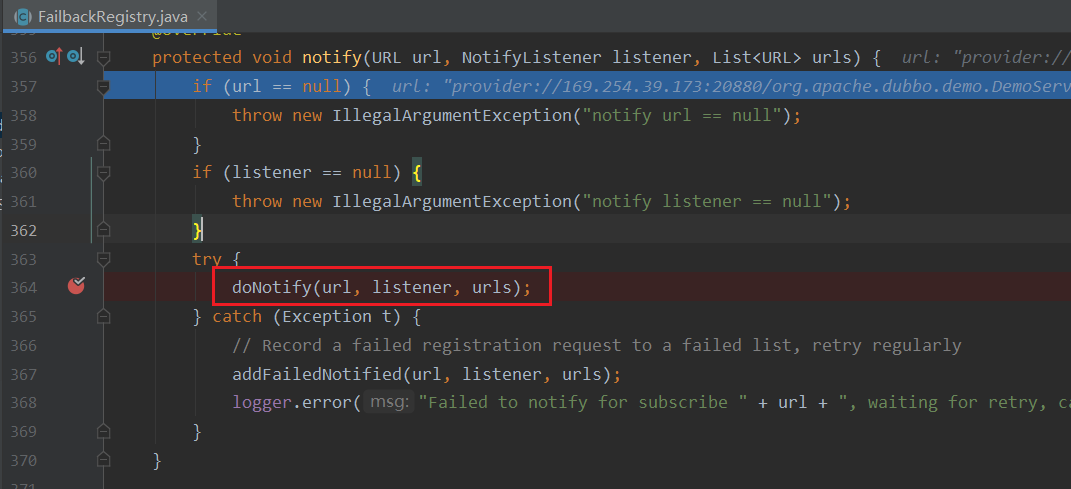The width and height of the screenshot is (1071, 489).
Task: Click the implemented method down-arrow gutter icon
Action: (75, 57)
